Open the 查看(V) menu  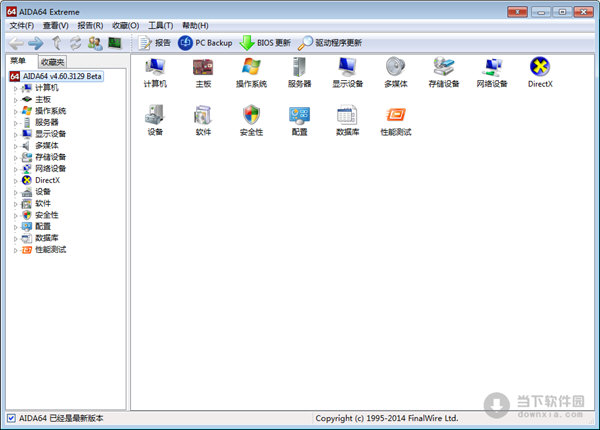(x=55, y=26)
